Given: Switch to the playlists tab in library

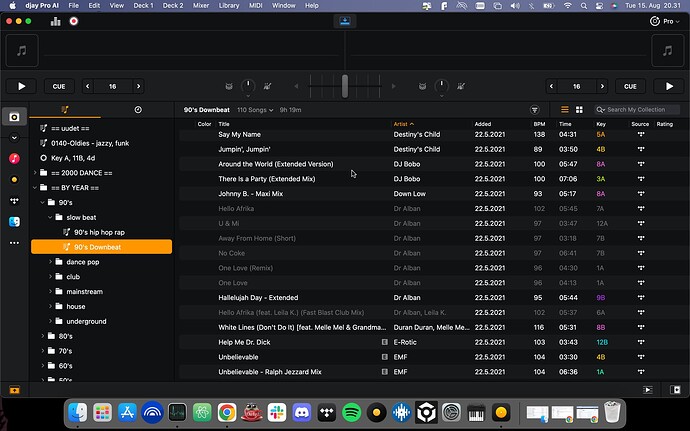Looking at the screenshot, I should (65, 110).
